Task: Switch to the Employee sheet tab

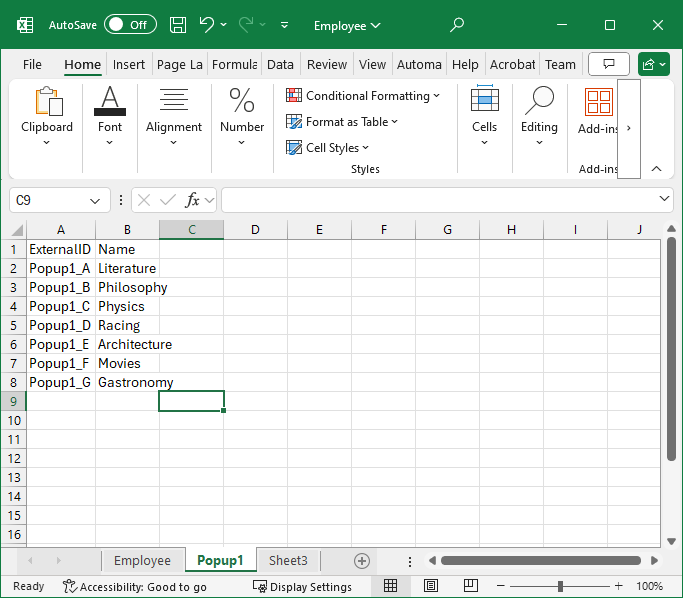Action: pos(142,561)
